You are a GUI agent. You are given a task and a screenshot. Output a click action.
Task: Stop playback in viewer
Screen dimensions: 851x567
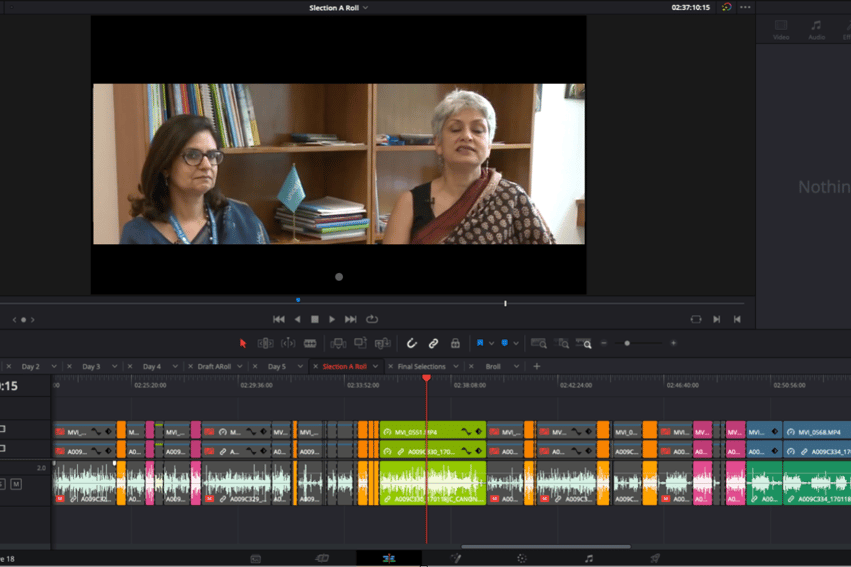click(x=314, y=320)
